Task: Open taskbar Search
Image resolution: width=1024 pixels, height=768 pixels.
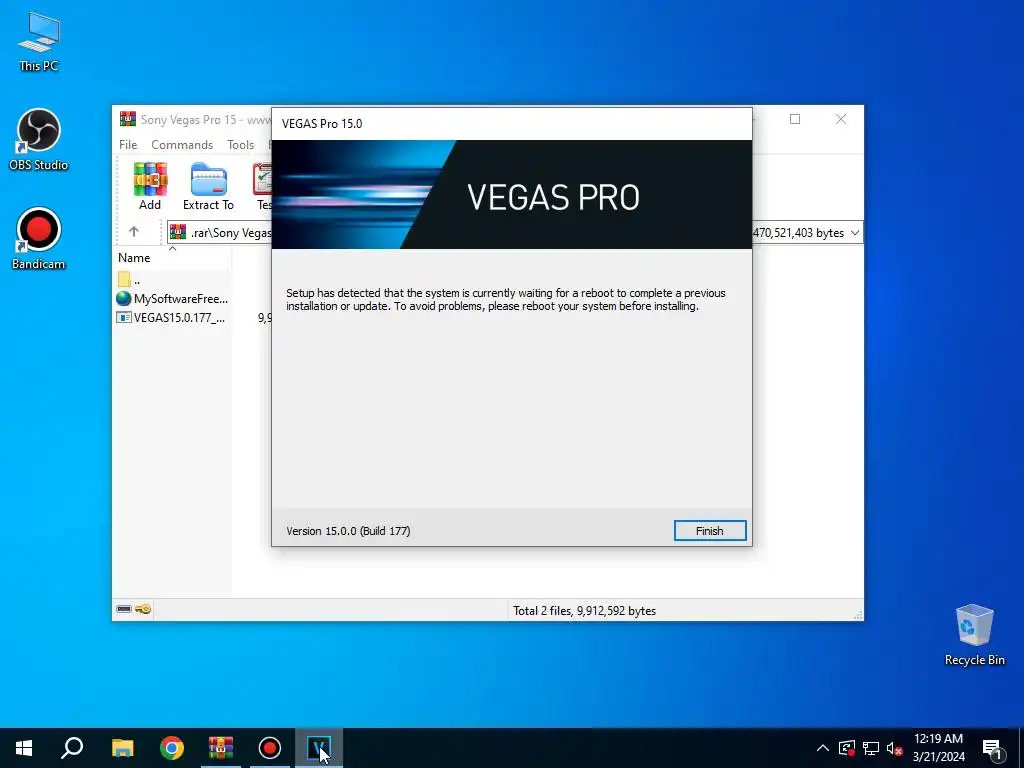Action: click(x=72, y=748)
